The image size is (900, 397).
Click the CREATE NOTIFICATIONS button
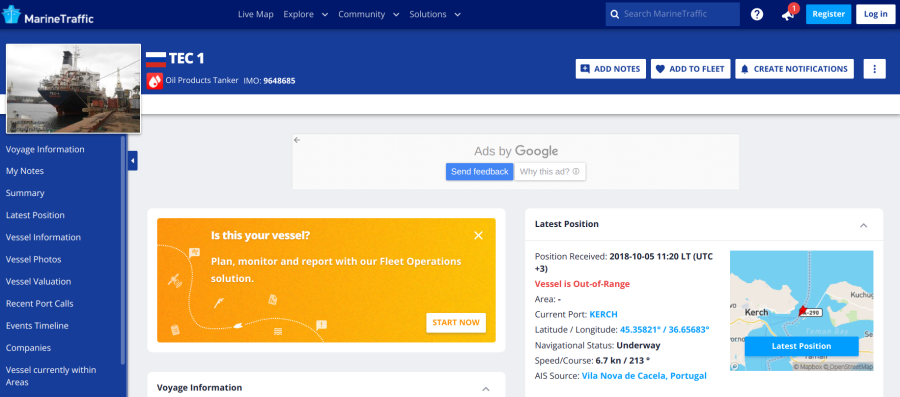[x=794, y=69]
